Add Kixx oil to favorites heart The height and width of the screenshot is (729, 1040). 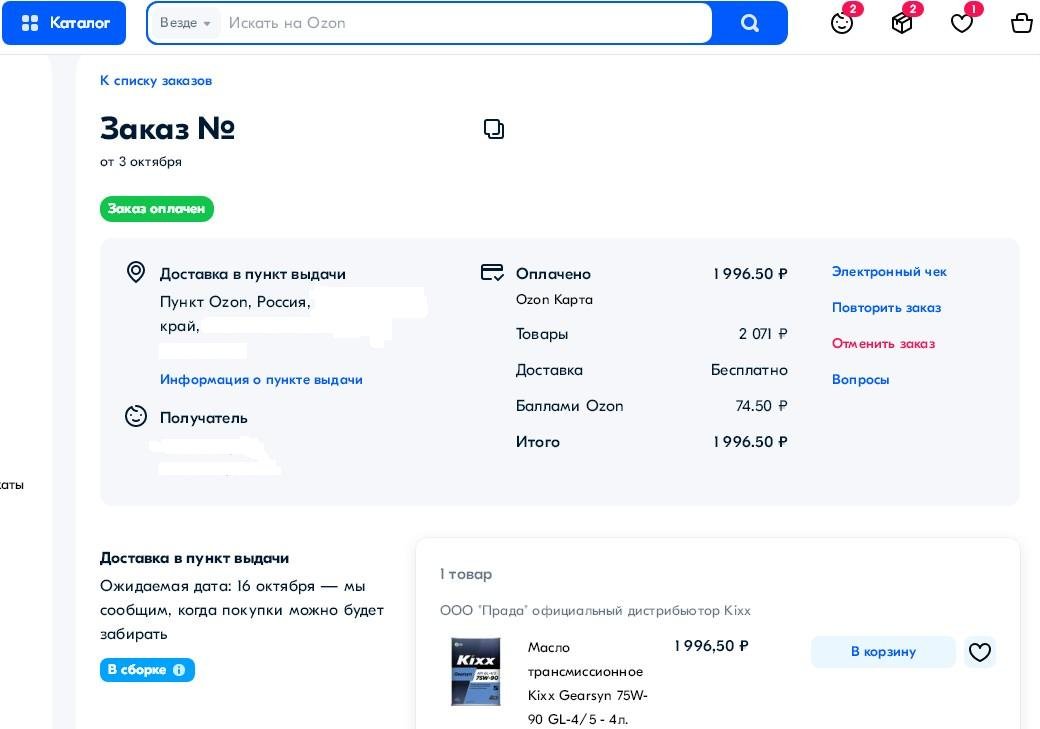coord(980,652)
